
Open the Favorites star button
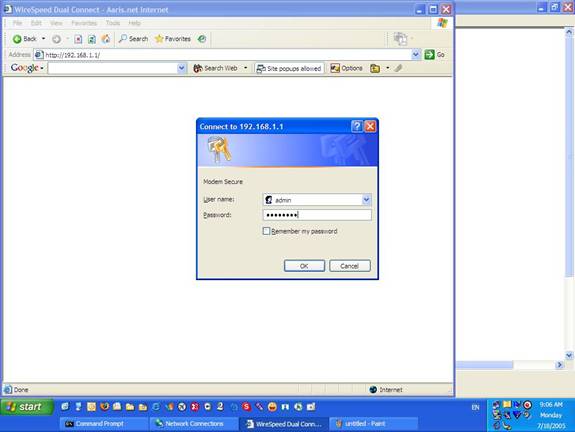(173, 39)
